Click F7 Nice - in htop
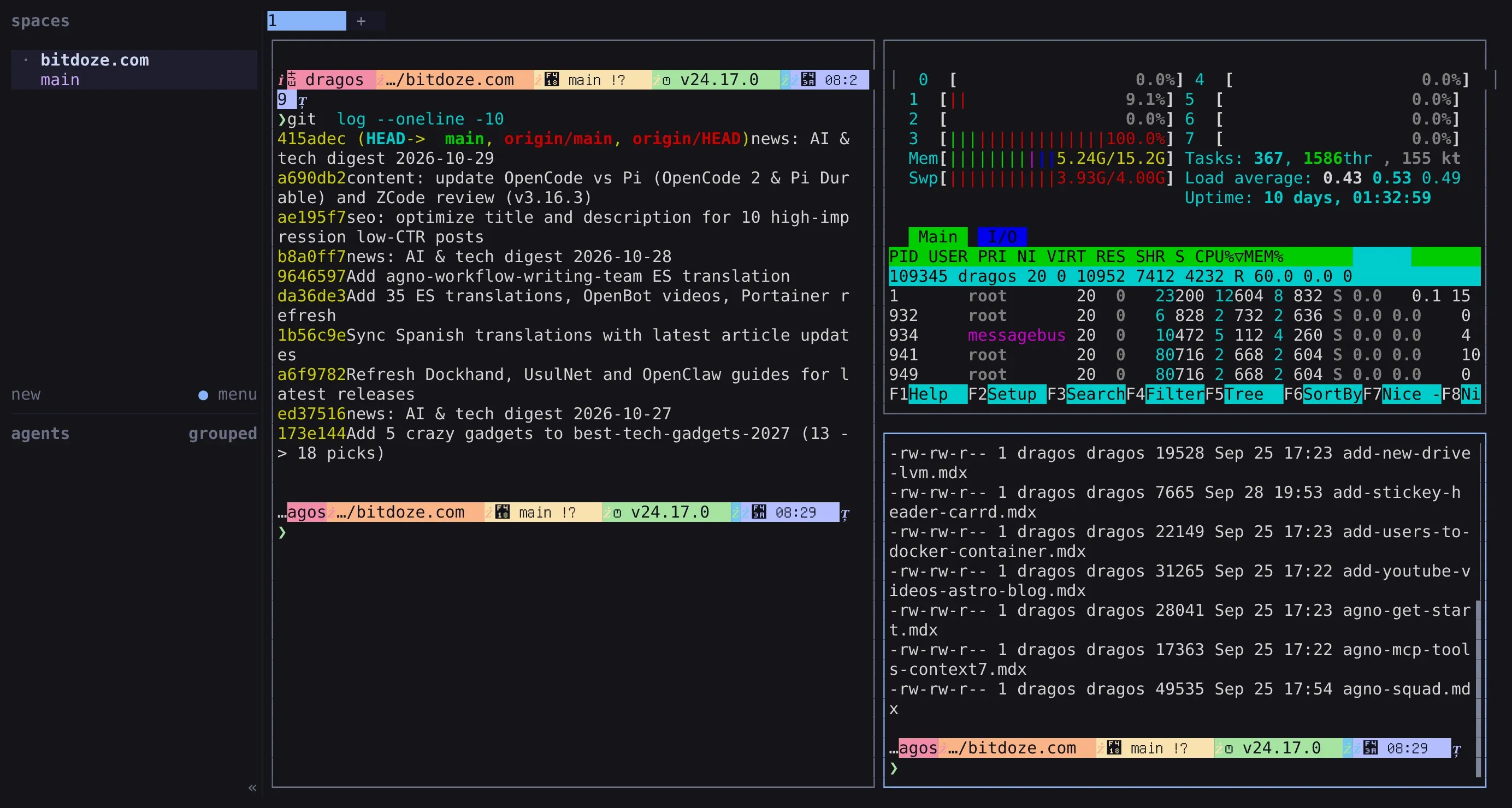Screen dimensions: 1512x808 (x=1402, y=394)
